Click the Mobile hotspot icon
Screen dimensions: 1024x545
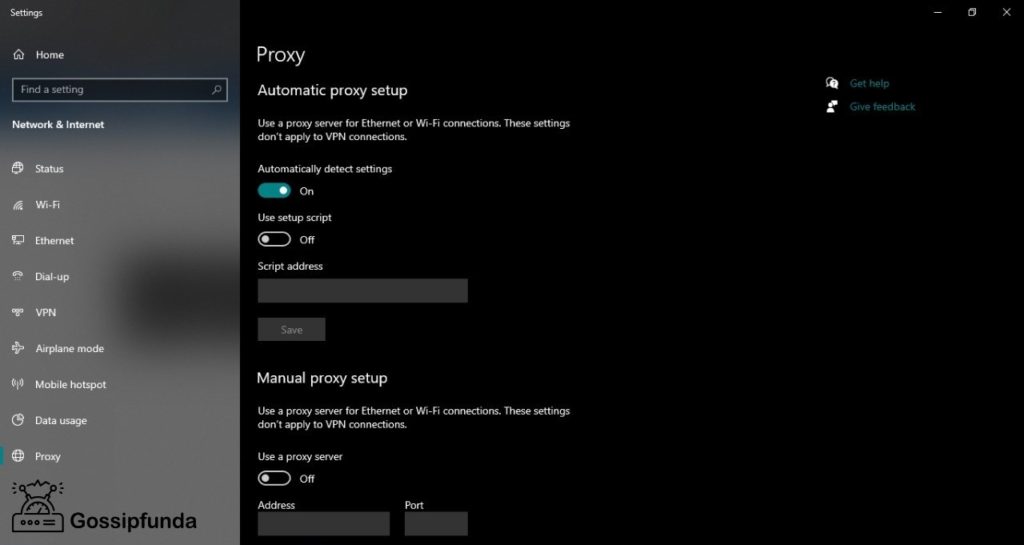(x=18, y=384)
